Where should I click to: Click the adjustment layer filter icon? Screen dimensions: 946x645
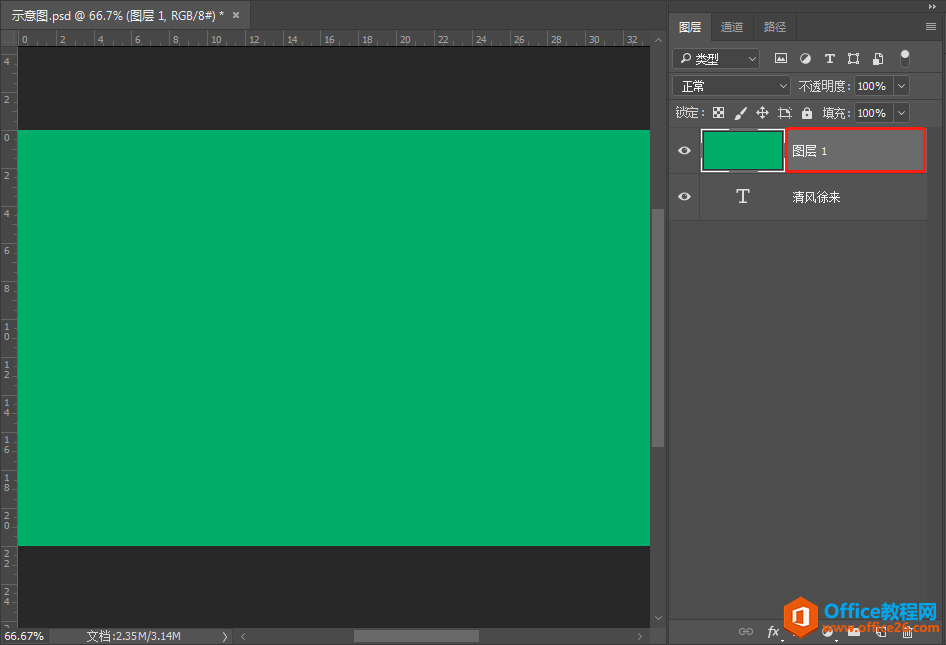point(805,59)
